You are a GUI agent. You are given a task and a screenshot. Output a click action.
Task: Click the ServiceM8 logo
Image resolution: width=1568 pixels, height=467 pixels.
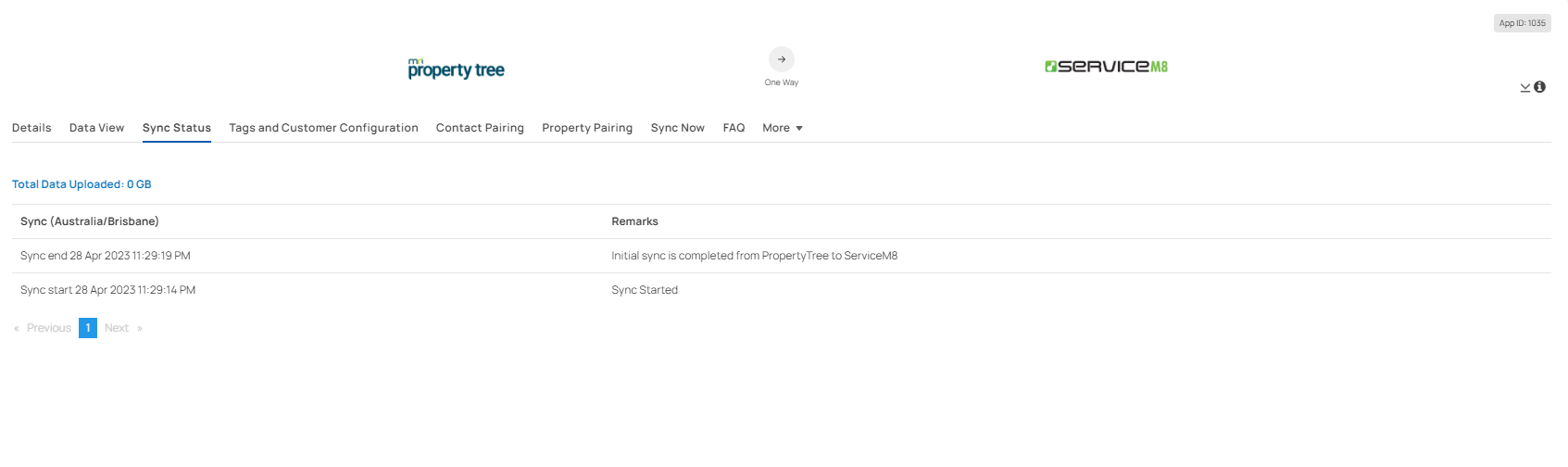(x=1107, y=67)
